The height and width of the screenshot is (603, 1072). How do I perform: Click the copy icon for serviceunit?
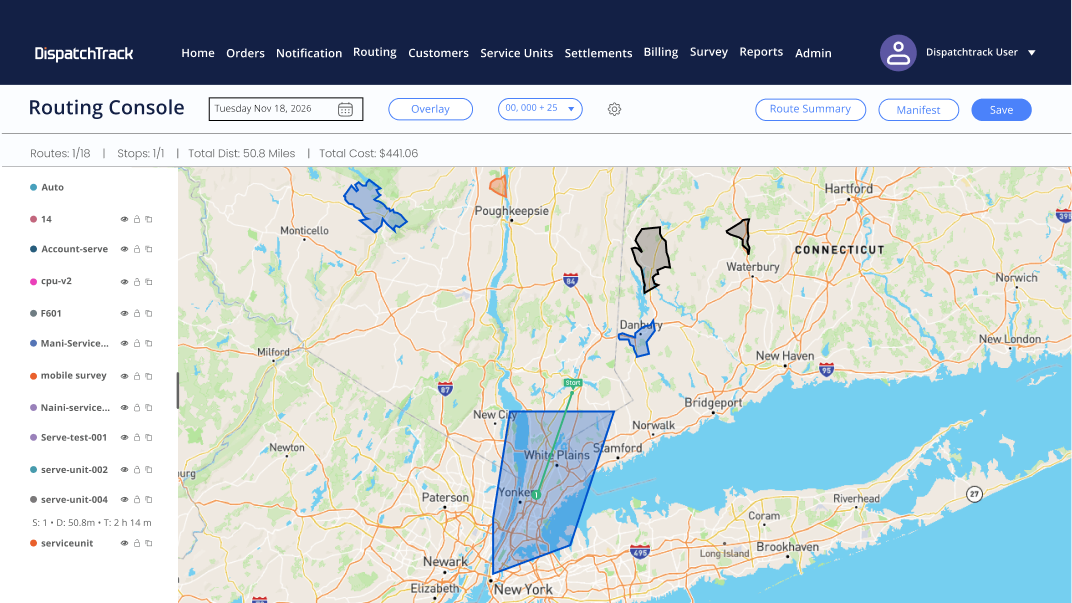pyautogui.click(x=148, y=544)
